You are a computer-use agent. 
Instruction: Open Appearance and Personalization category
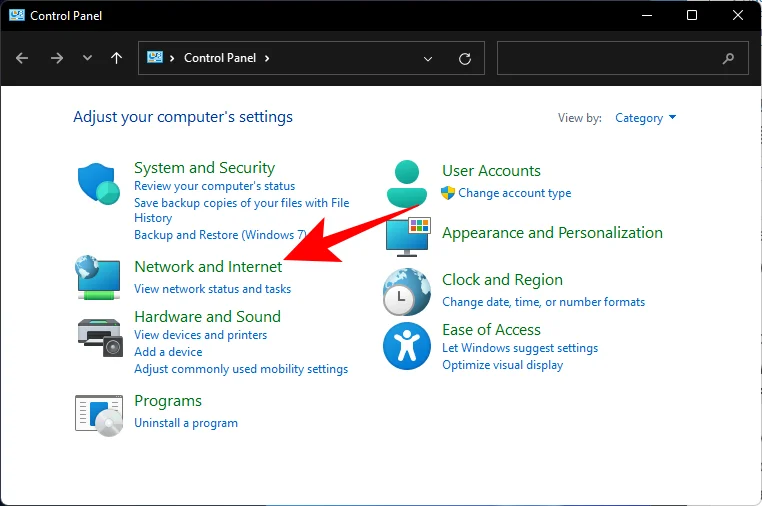point(552,233)
